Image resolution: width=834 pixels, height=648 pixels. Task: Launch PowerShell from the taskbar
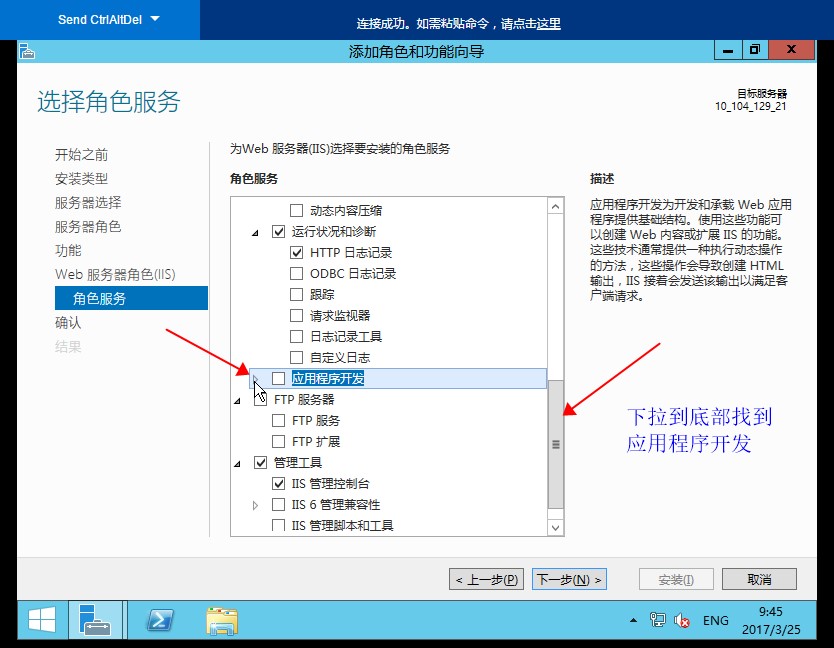(160, 620)
